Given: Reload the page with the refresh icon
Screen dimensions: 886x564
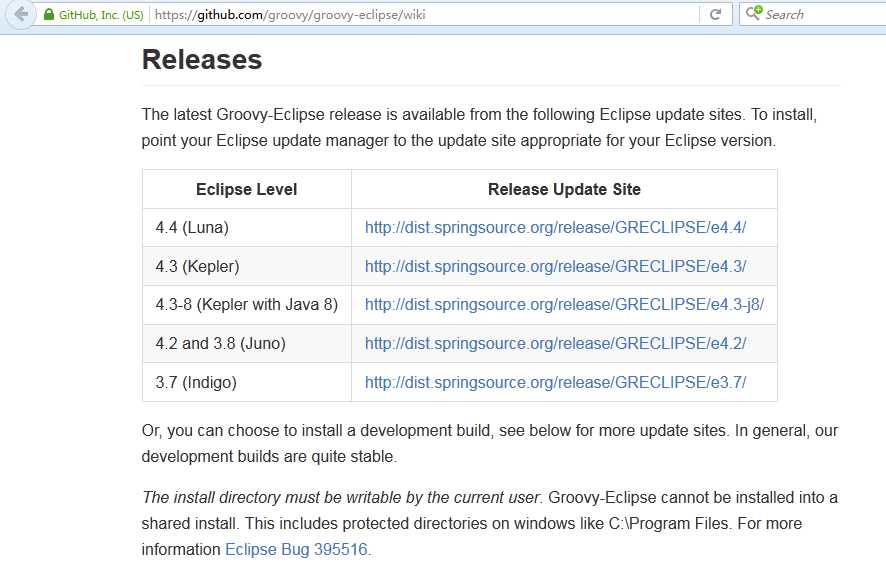Looking at the screenshot, I should 715,15.
